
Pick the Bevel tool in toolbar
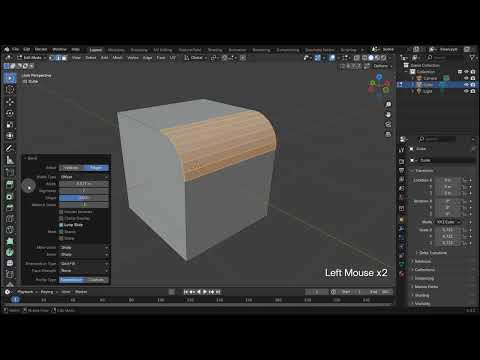pos(10,207)
